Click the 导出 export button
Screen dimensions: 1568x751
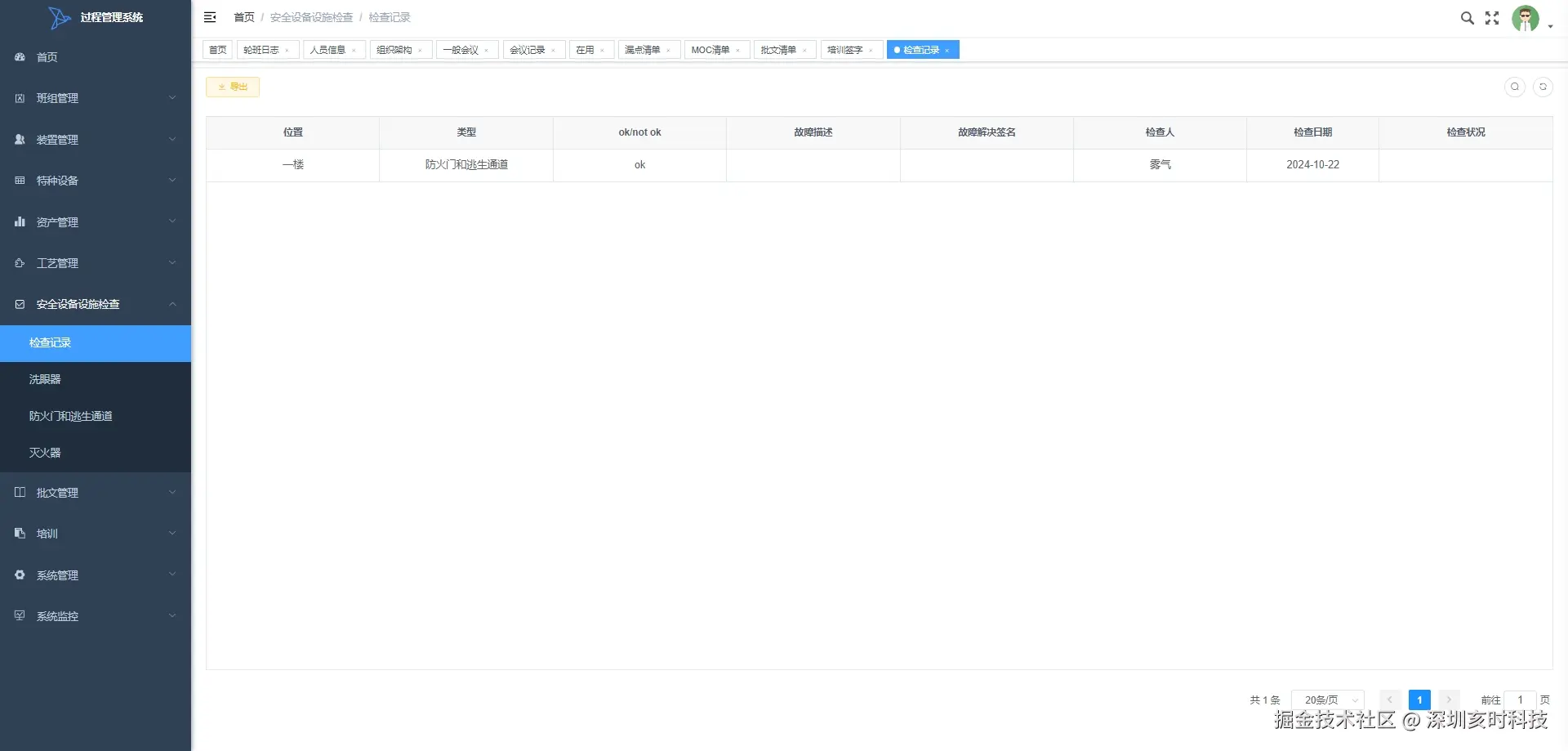pos(233,87)
